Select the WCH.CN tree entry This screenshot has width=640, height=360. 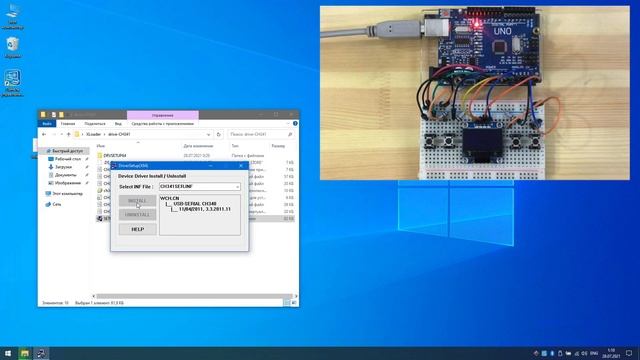click(170, 198)
